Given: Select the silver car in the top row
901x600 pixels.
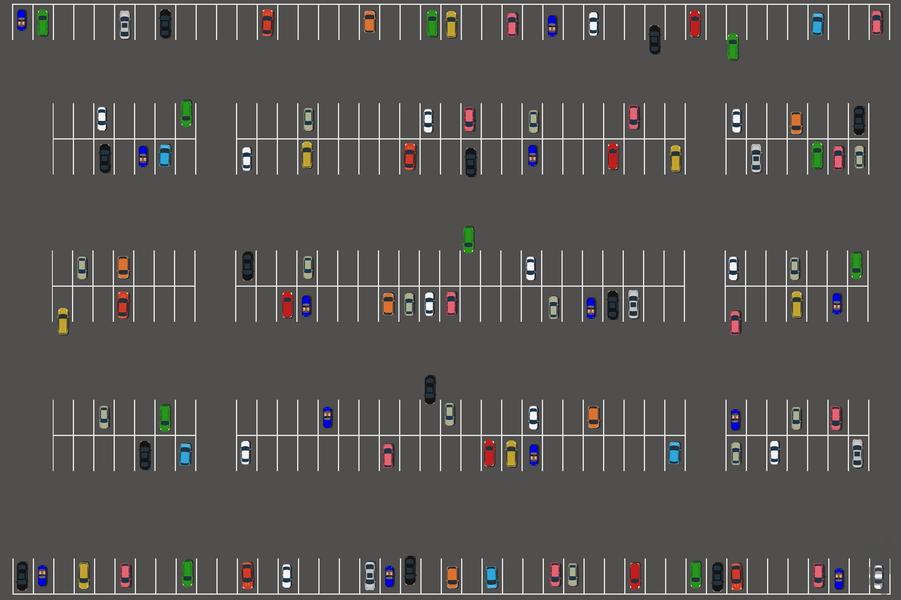Looking at the screenshot, I should tap(124, 24).
